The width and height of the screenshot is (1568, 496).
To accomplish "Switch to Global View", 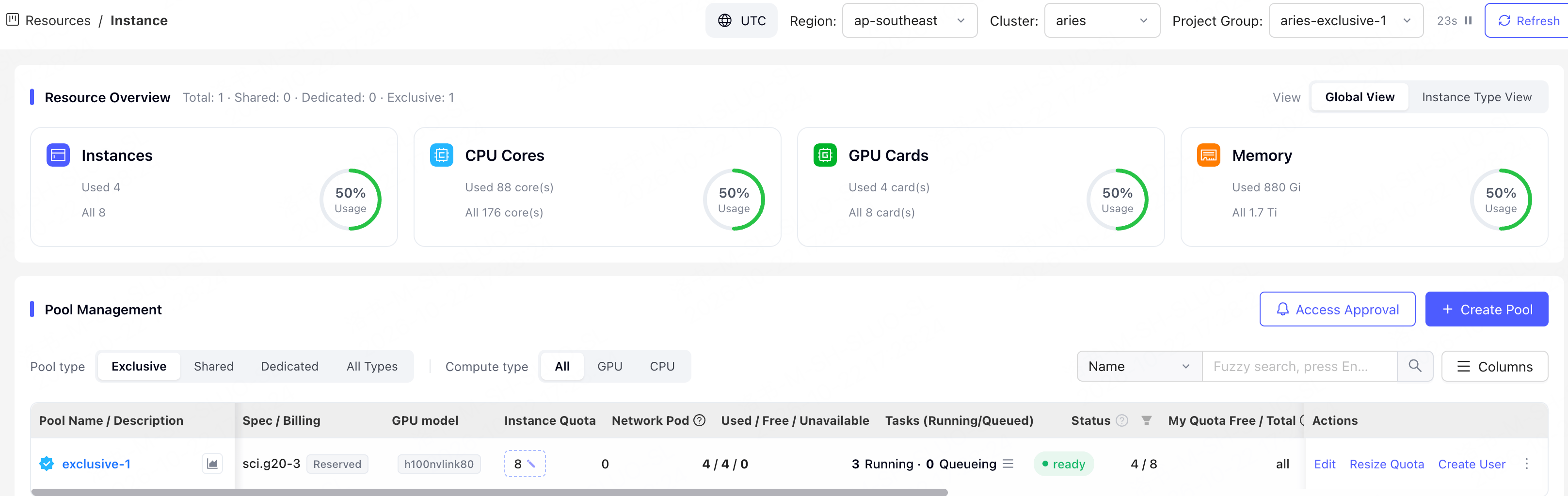I will 1359,97.
